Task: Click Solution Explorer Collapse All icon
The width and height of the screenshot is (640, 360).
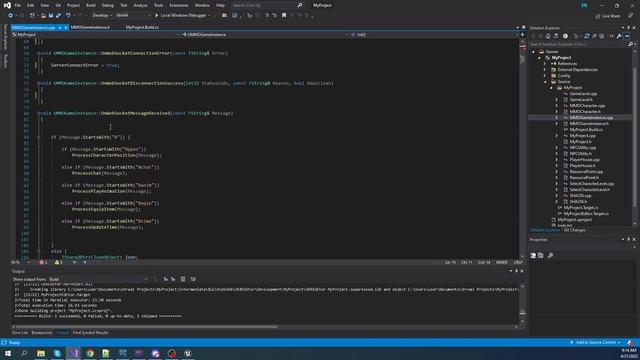Action: coord(594,36)
